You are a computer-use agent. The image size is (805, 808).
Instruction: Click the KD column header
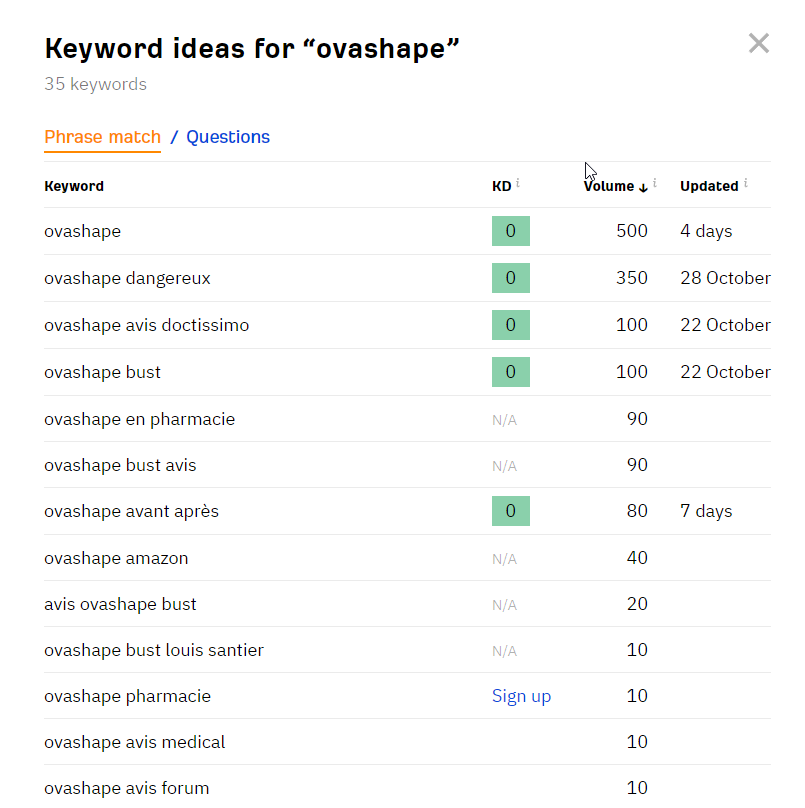pos(501,186)
